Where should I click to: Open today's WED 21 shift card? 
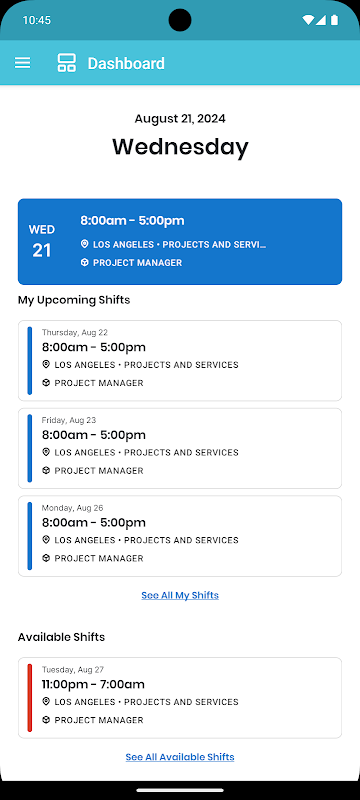click(180, 241)
